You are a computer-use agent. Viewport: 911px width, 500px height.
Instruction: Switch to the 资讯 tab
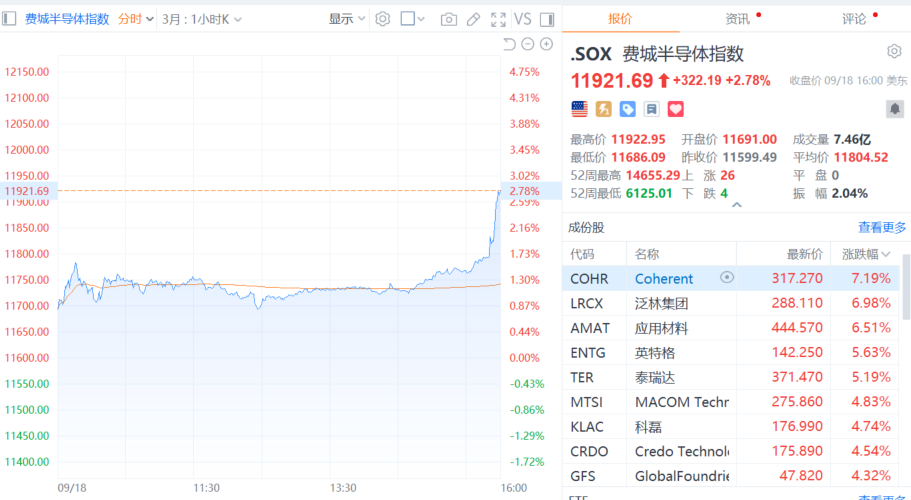click(x=737, y=19)
